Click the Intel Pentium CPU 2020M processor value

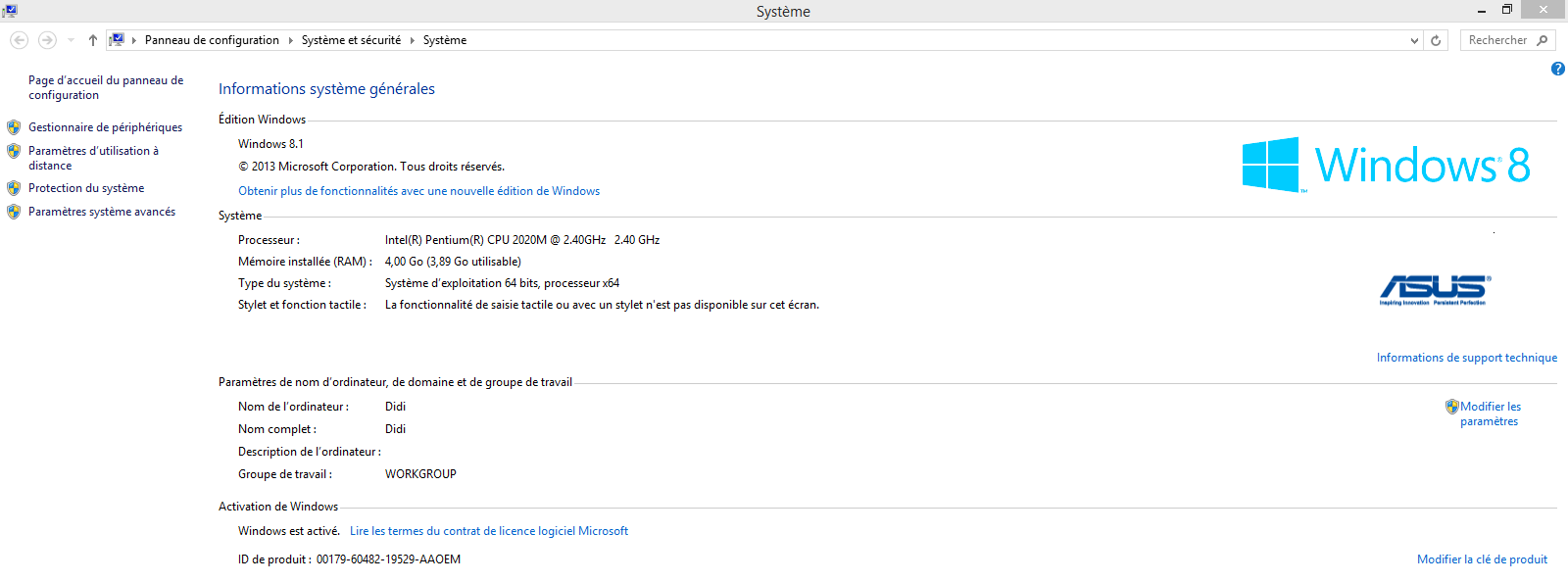tap(522, 240)
